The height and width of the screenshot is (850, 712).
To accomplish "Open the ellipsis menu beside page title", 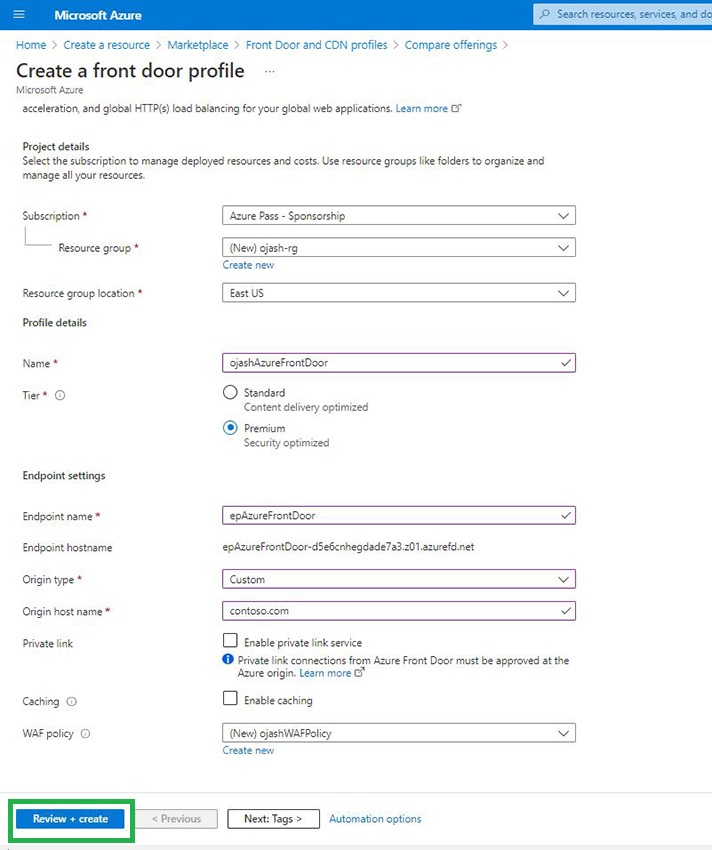I will click(x=269, y=71).
